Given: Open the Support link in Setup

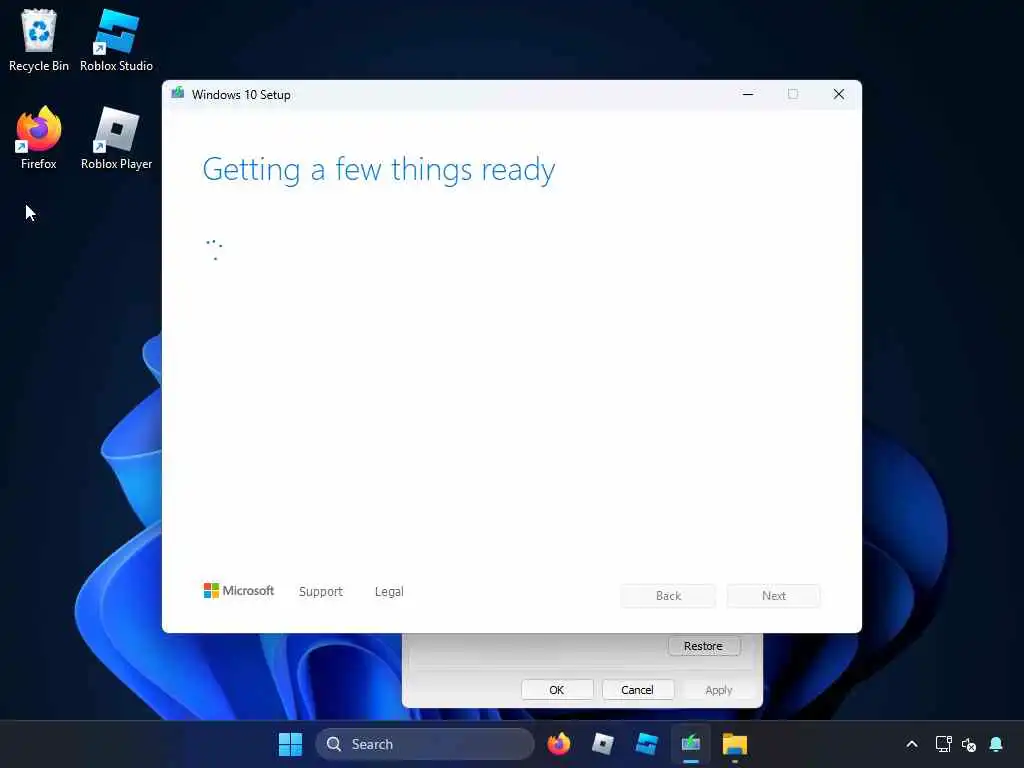Looking at the screenshot, I should [321, 591].
